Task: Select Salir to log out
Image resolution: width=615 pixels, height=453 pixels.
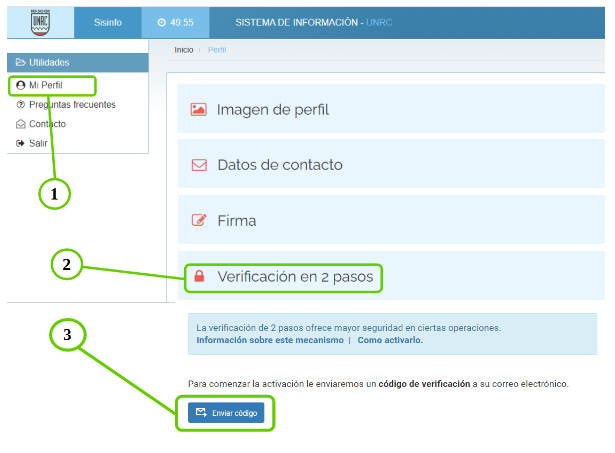Action: (x=38, y=143)
